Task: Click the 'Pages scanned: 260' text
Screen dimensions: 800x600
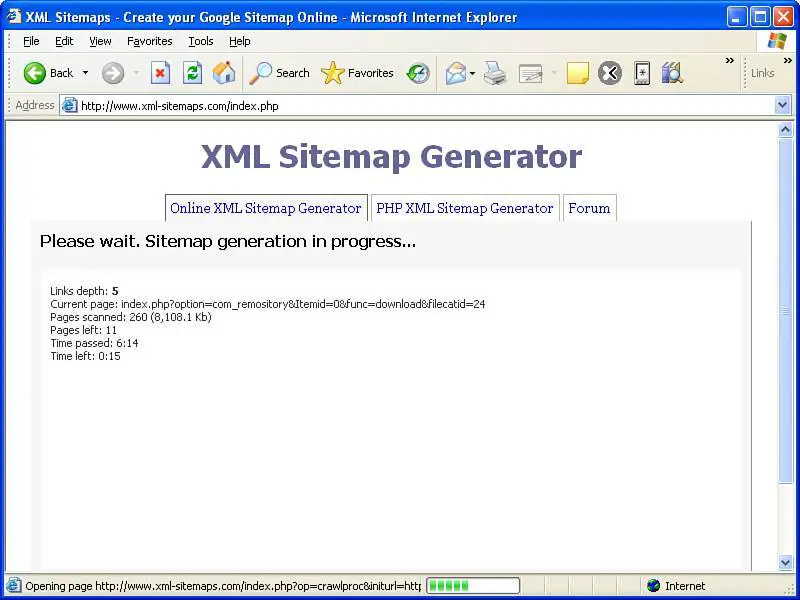Action: click(131, 317)
